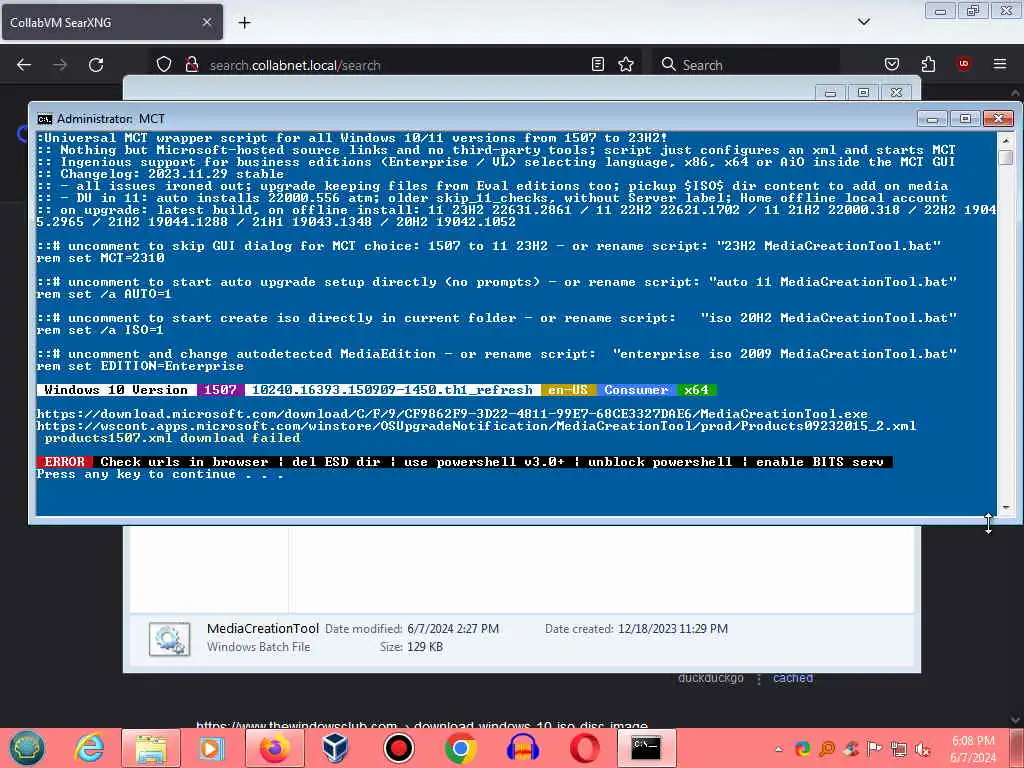Click the purple 1507 version label

[x=220, y=390]
